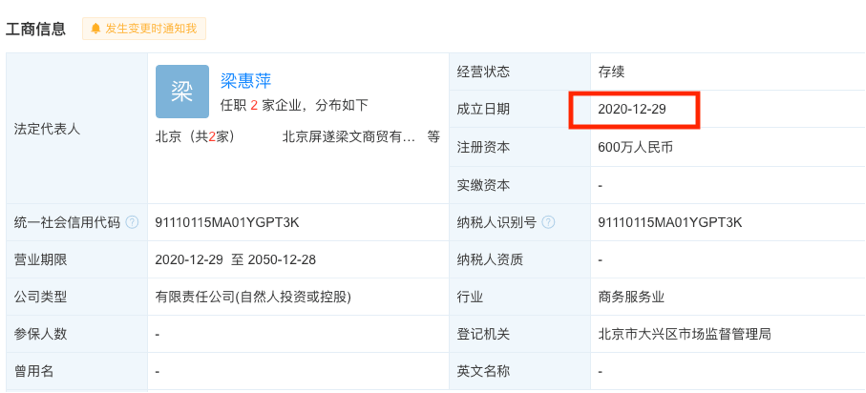The height and width of the screenshot is (393, 866).
Task: Click the 法定代表人 label cell
Action: [77, 128]
